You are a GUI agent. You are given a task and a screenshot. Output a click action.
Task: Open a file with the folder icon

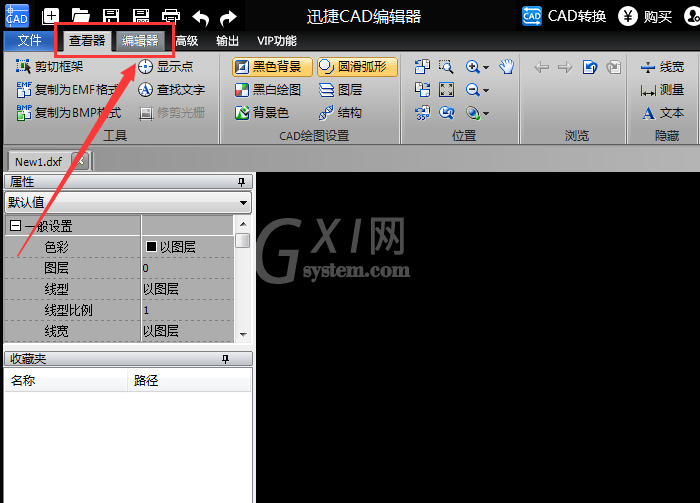[x=80, y=17]
